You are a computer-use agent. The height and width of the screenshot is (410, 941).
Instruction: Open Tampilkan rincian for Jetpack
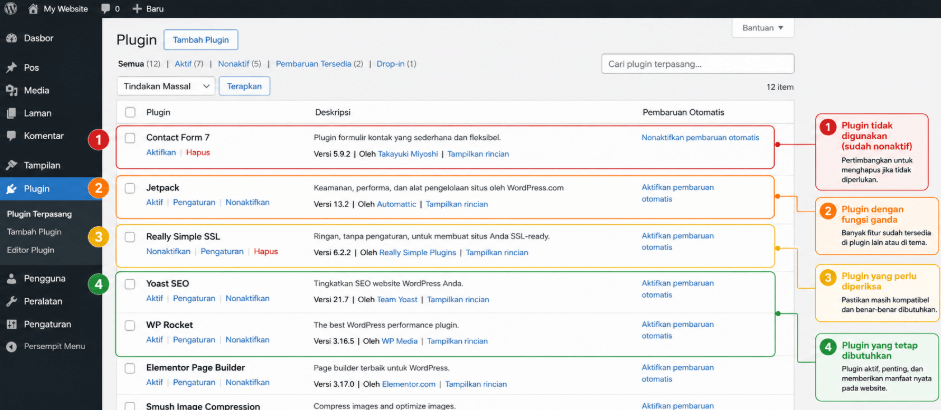pyautogui.click(x=457, y=204)
